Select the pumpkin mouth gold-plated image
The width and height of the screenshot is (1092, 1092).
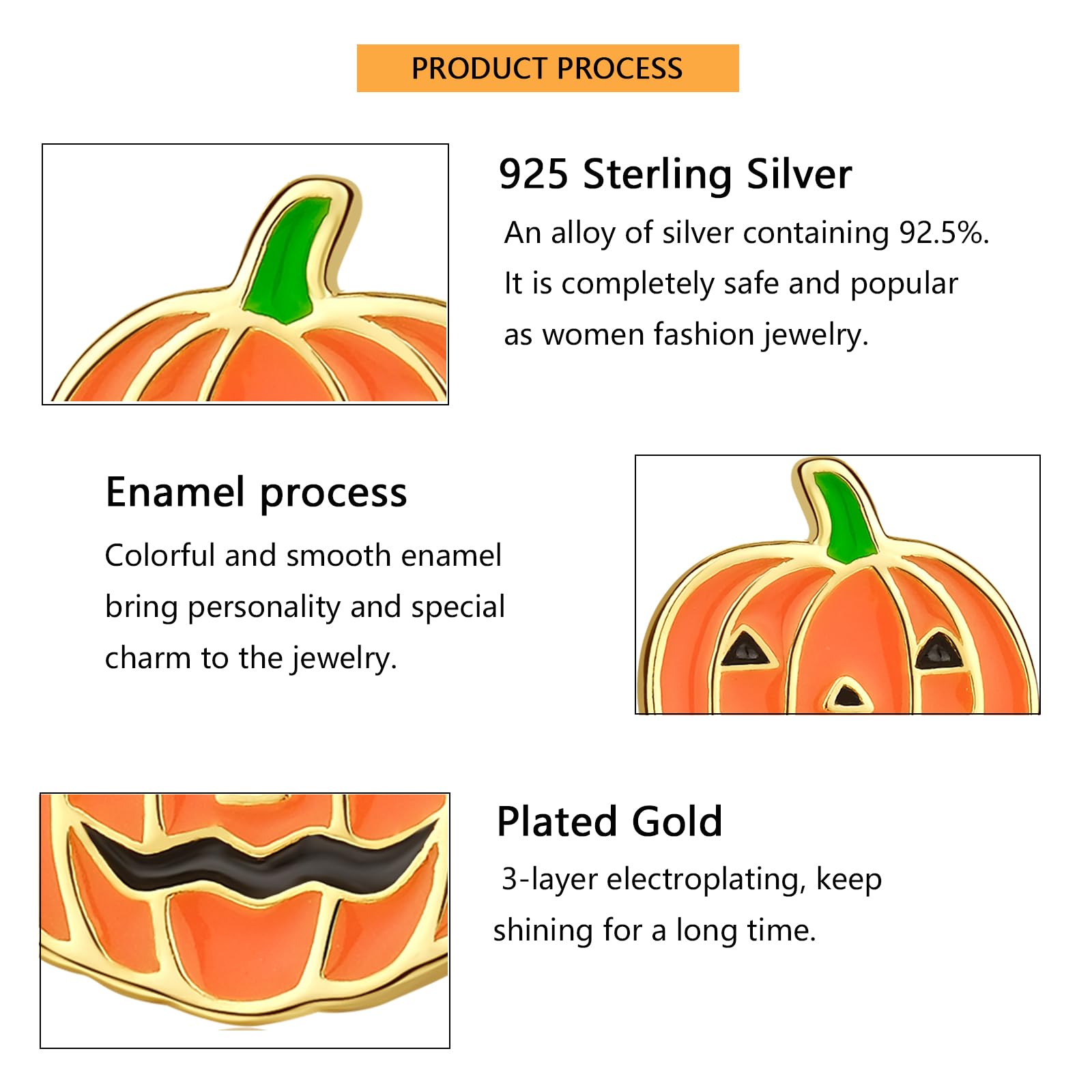coord(245,921)
